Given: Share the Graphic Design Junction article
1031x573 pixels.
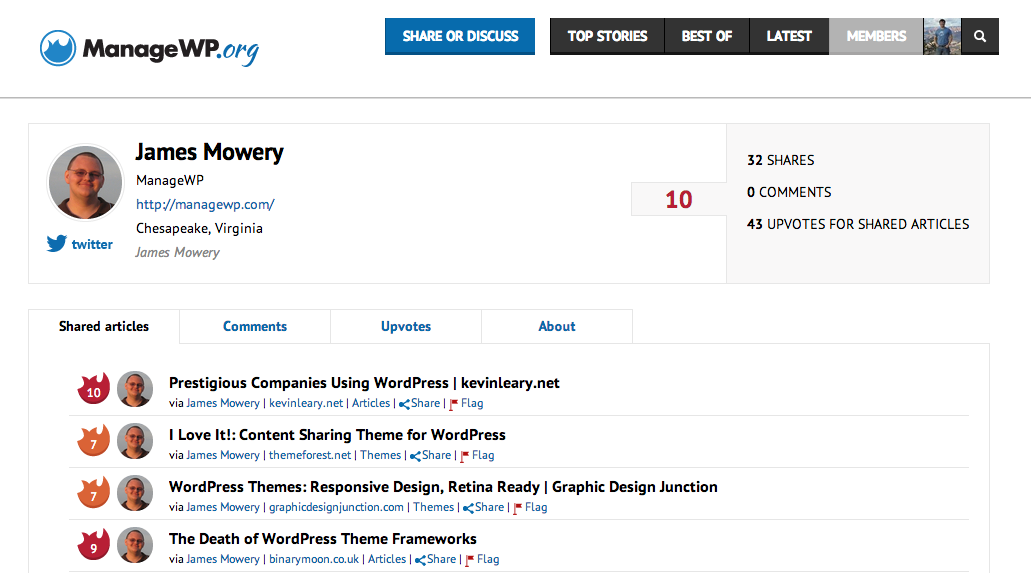Looking at the screenshot, I should coord(483,507).
